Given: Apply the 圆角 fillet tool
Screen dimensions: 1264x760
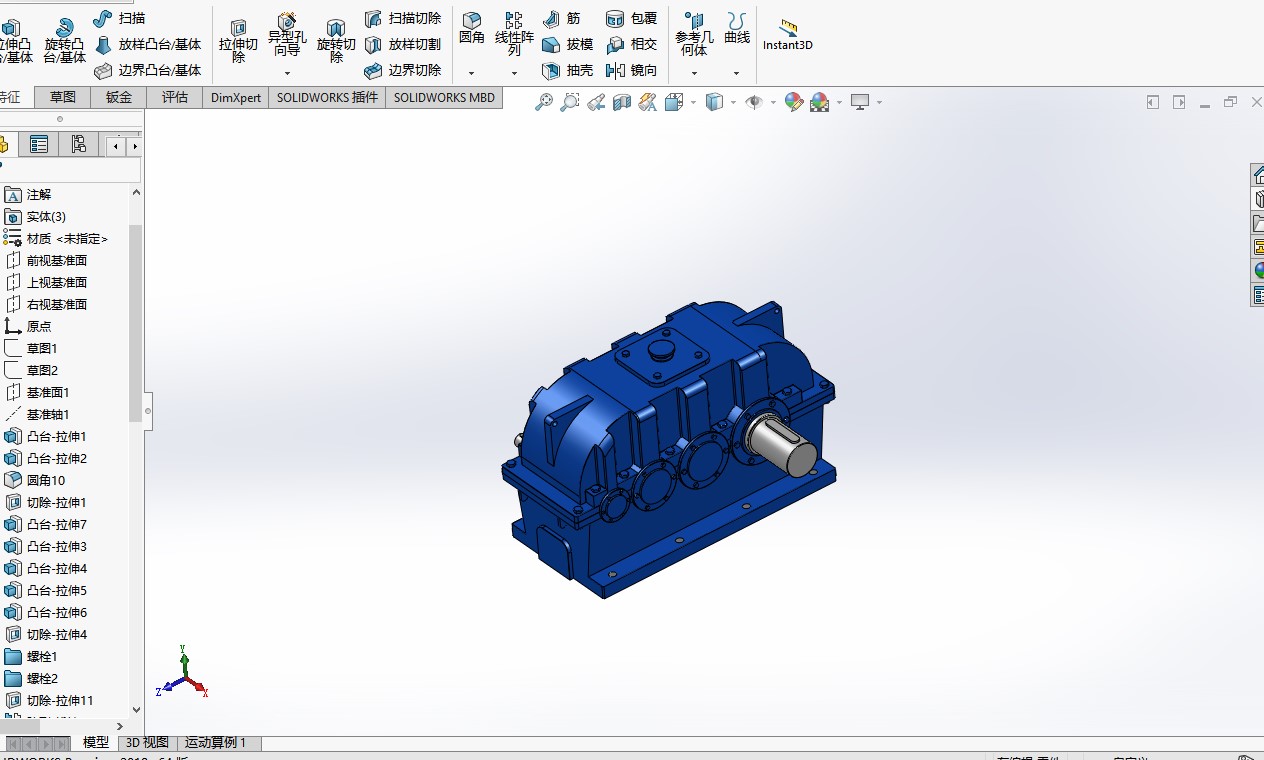Looking at the screenshot, I should tap(472, 28).
